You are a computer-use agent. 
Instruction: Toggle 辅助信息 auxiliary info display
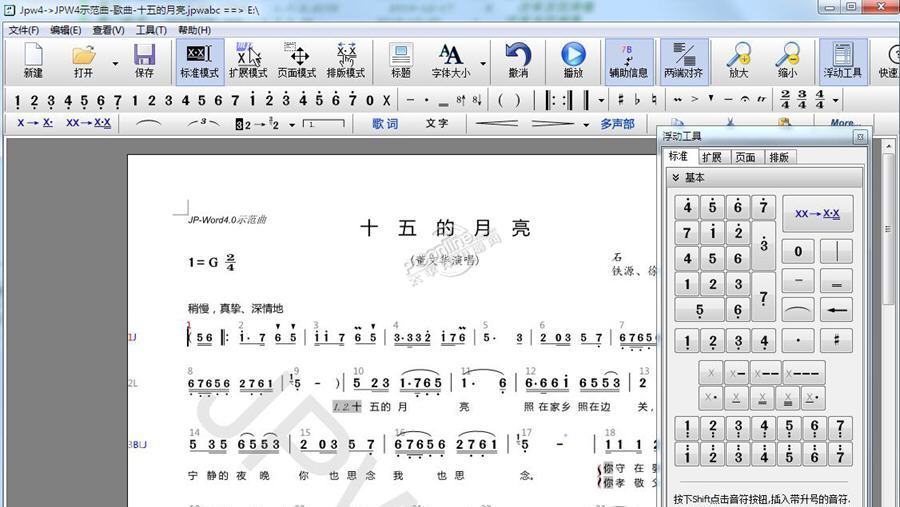click(x=629, y=61)
